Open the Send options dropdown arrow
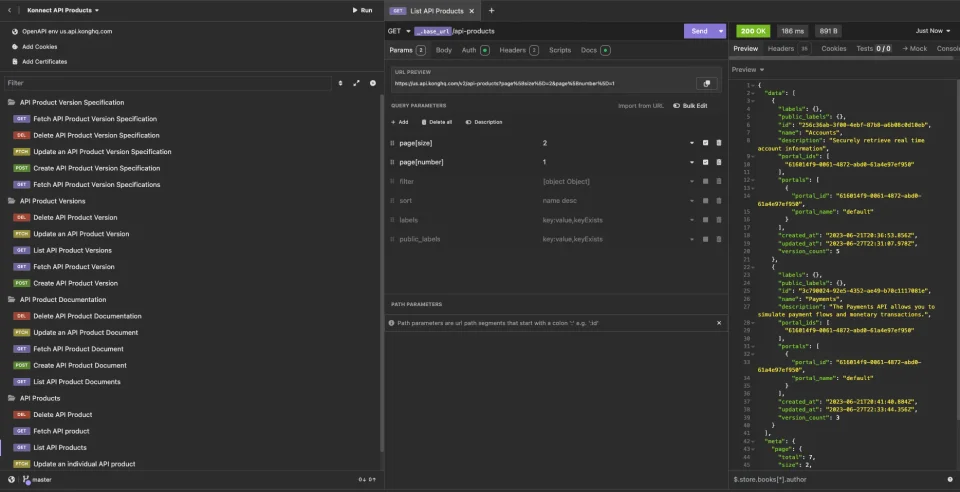Image resolution: width=960 pixels, height=492 pixels. point(721,31)
